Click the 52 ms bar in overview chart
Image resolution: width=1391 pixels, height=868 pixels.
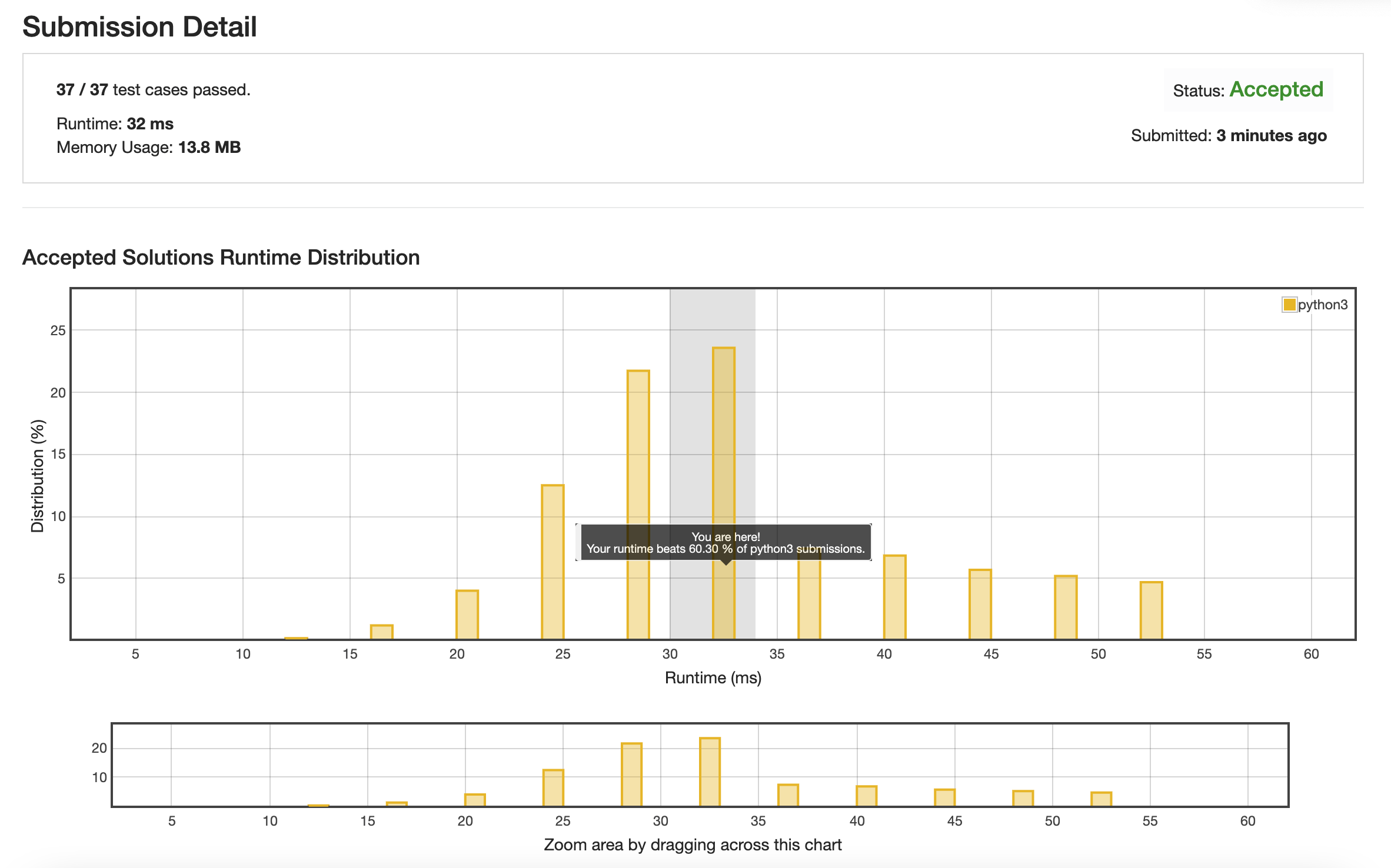point(1101,799)
